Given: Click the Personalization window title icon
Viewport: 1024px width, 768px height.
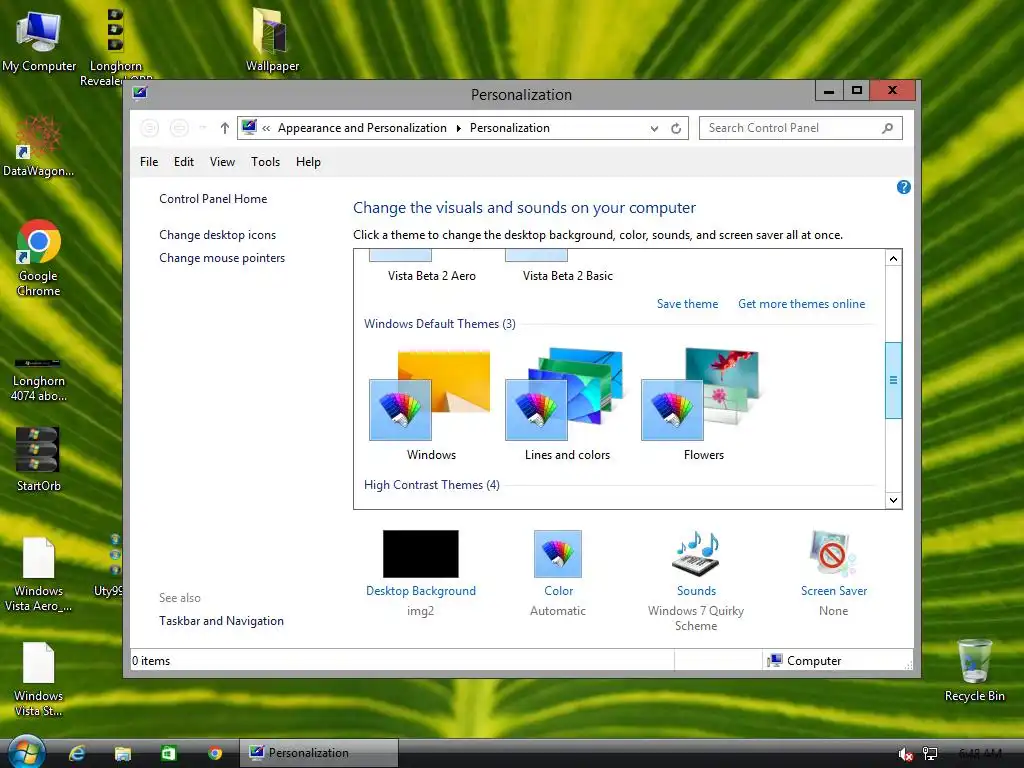Looking at the screenshot, I should tap(140, 93).
